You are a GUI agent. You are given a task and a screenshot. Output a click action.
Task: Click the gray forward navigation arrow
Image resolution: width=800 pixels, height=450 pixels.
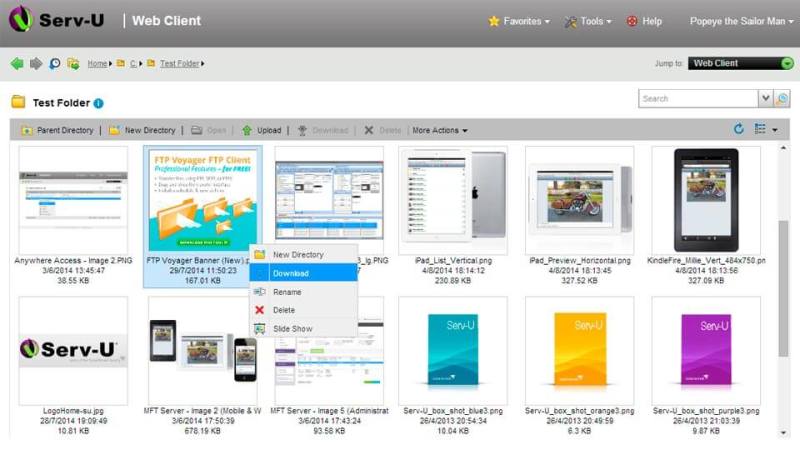click(36, 64)
